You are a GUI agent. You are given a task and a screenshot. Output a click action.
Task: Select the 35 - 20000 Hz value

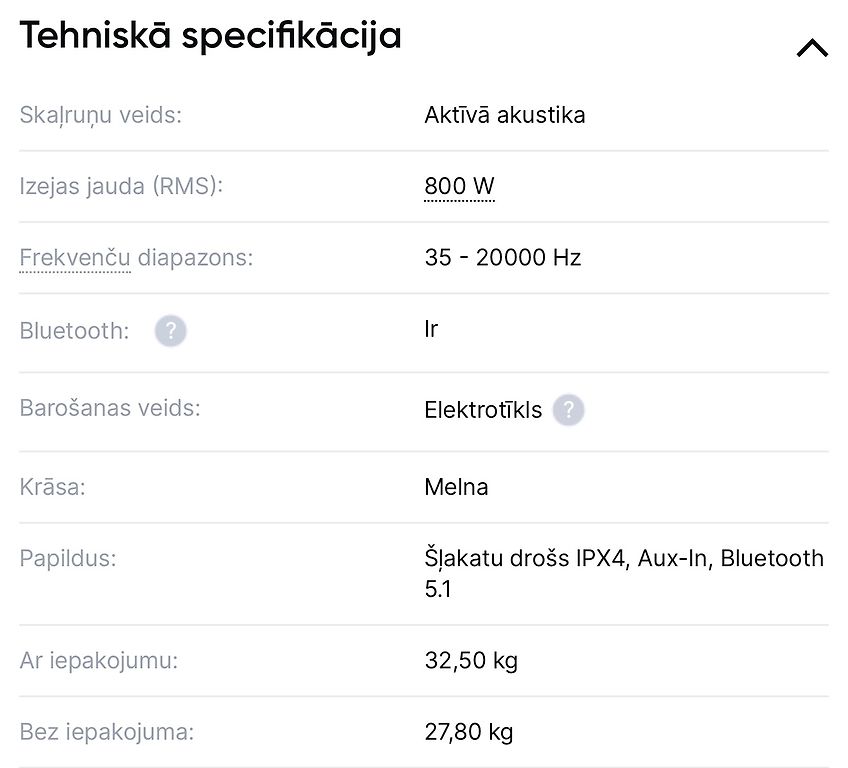(x=502, y=257)
